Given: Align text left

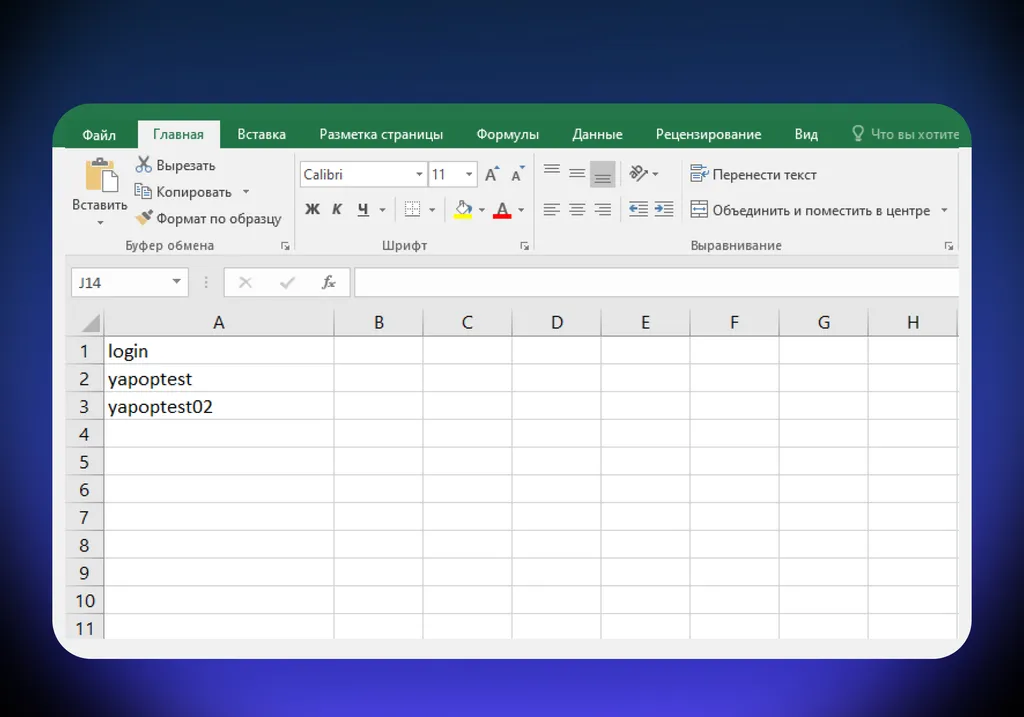Looking at the screenshot, I should [552, 210].
